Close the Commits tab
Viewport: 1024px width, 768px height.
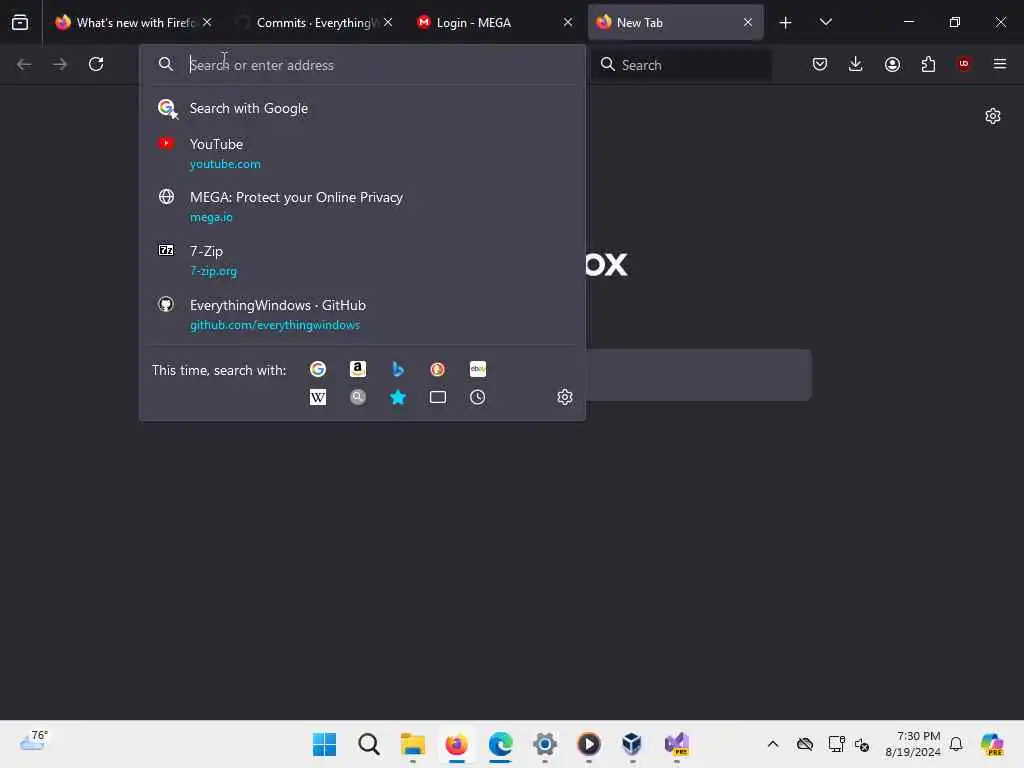click(x=388, y=22)
